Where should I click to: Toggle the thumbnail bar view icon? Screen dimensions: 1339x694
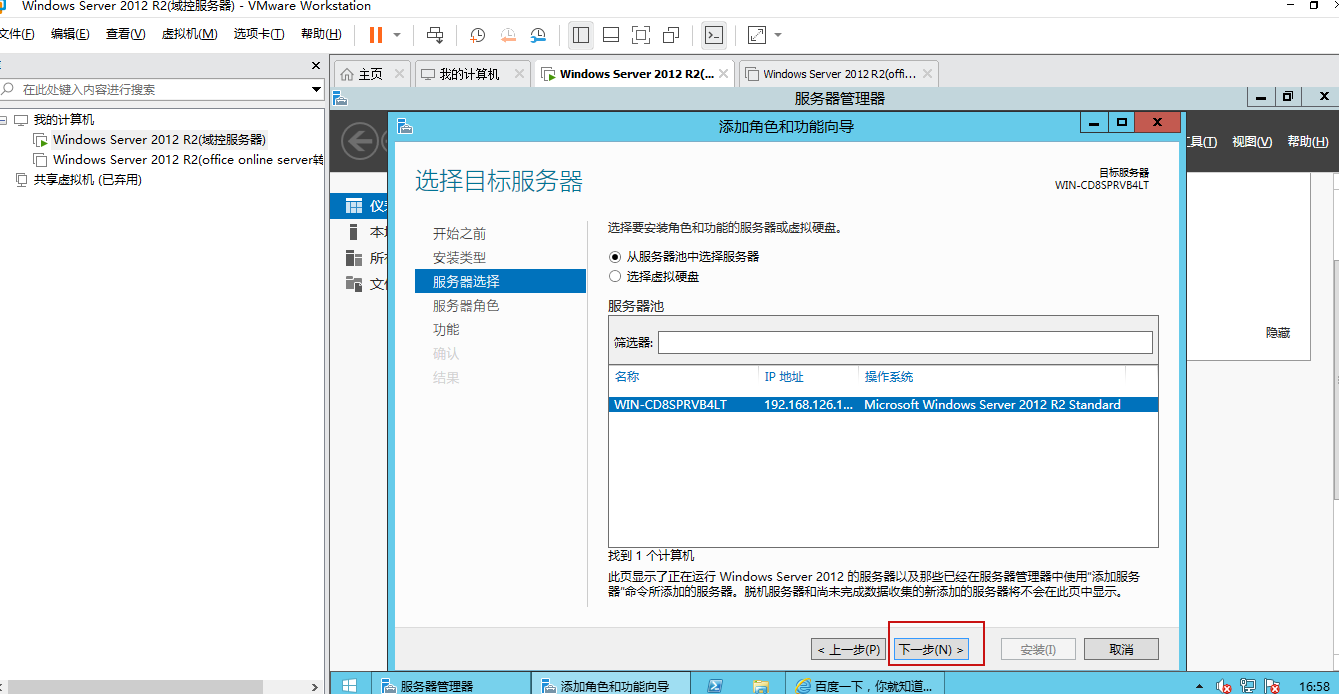point(611,35)
